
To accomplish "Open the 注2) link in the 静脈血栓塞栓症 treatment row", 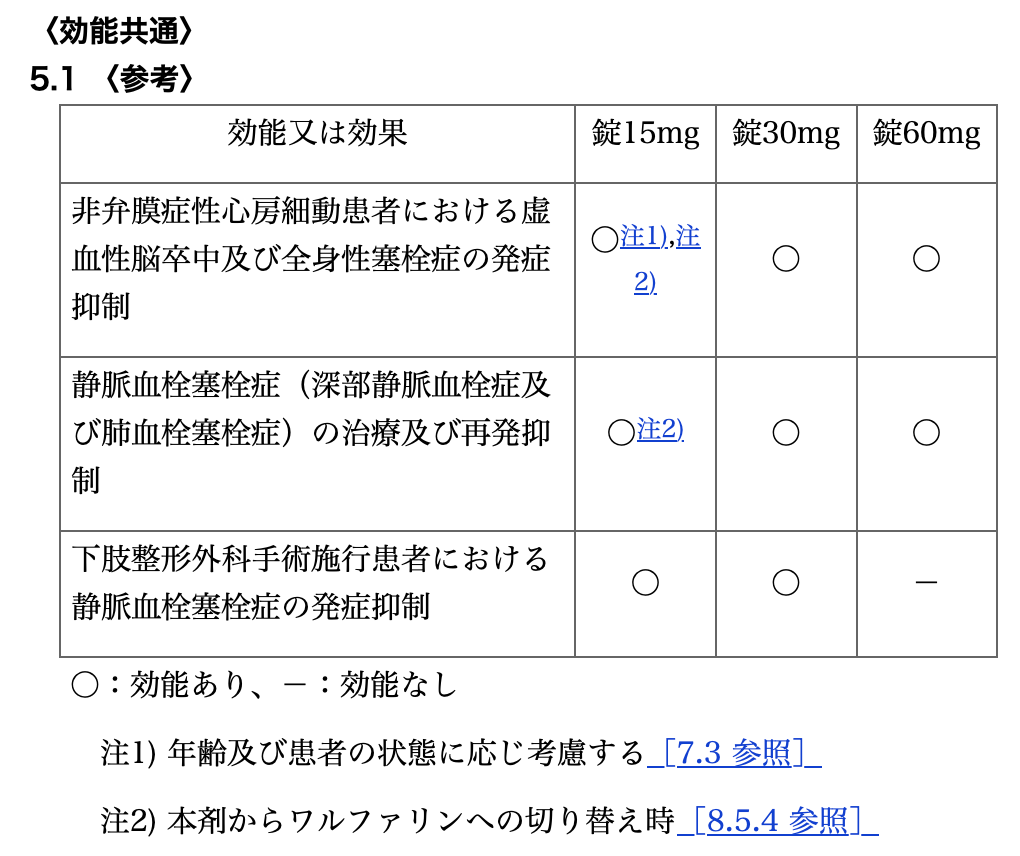I will [660, 430].
